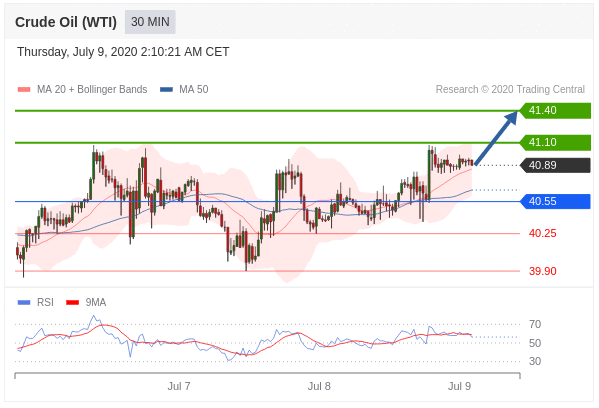
Task: Click the Jul 9 date axis label
Action: (459, 386)
